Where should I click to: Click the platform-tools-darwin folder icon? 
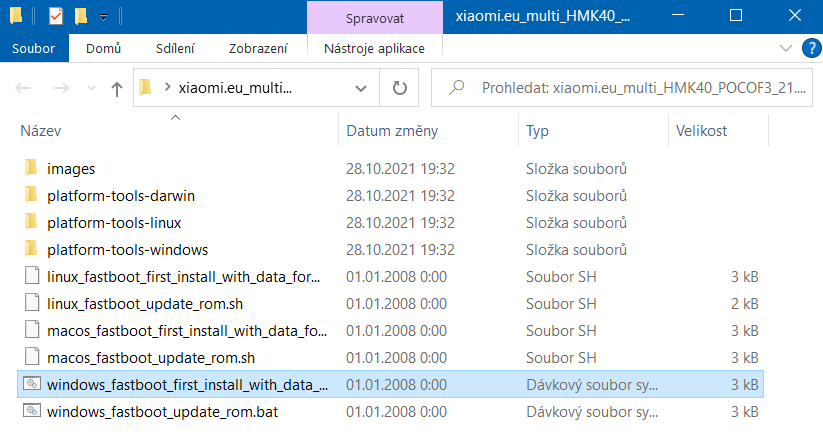click(x=31, y=195)
